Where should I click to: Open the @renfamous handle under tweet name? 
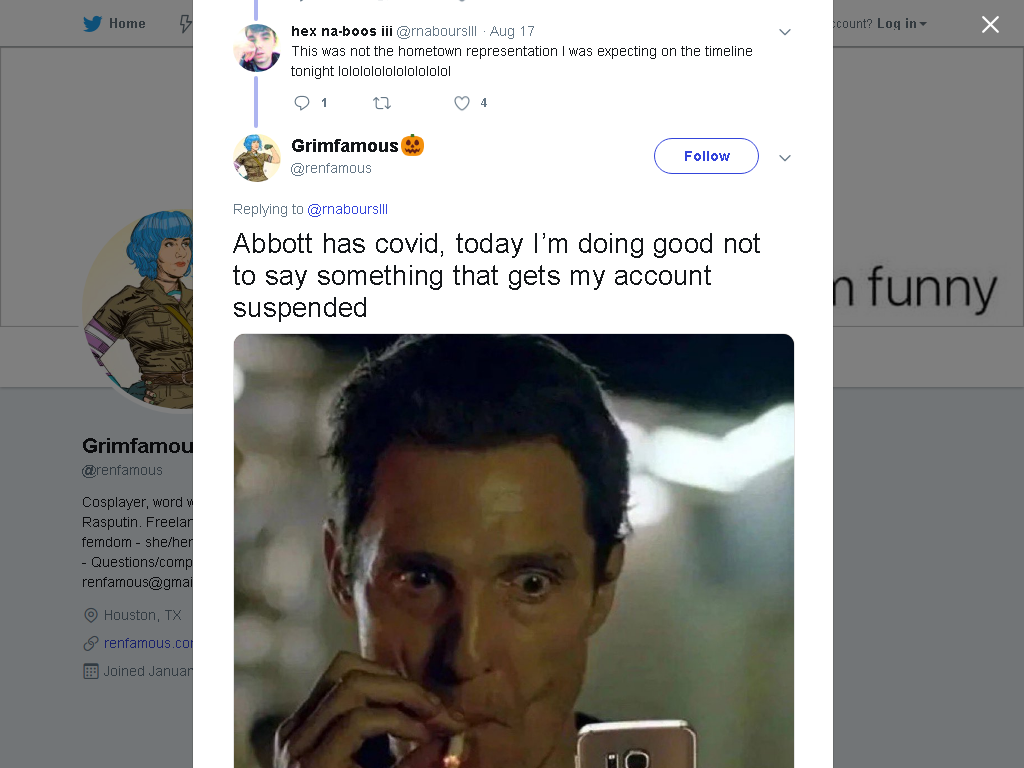coord(331,168)
